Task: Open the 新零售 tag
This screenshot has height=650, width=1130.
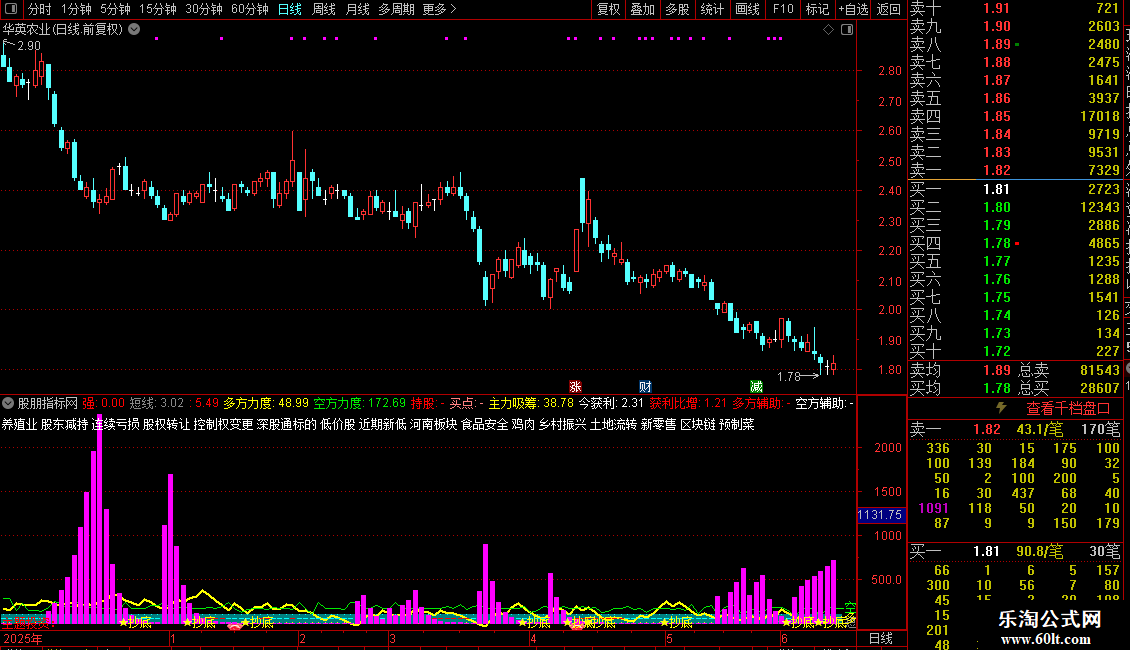Action: [x=659, y=424]
